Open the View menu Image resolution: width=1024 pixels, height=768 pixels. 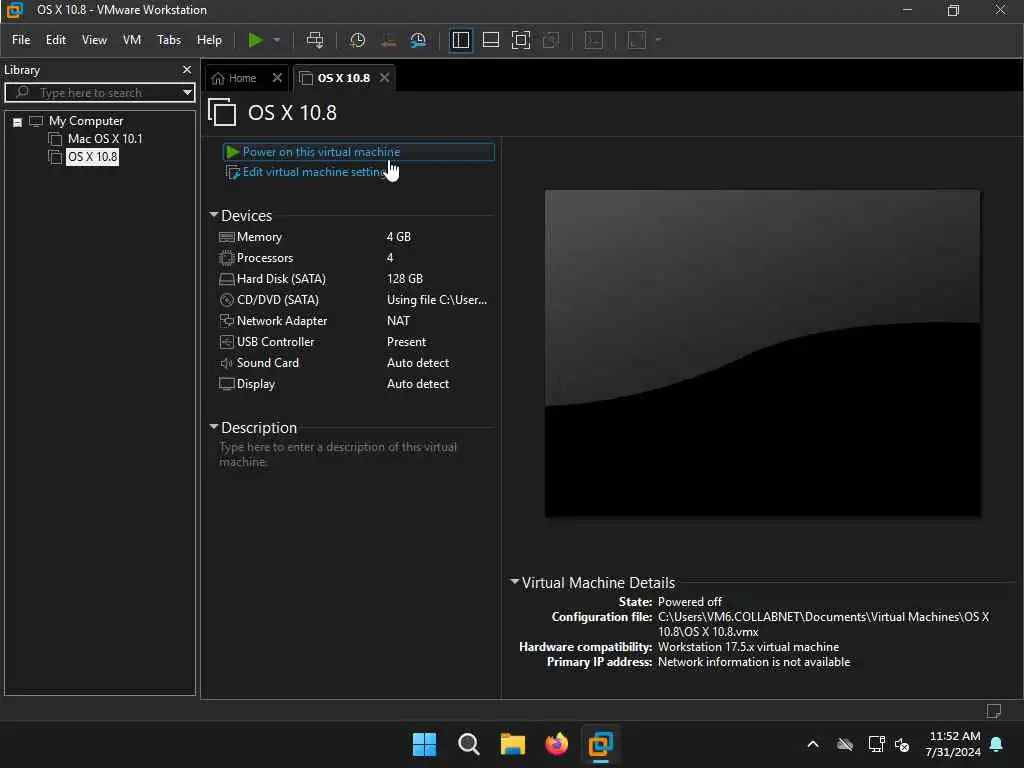click(x=94, y=40)
